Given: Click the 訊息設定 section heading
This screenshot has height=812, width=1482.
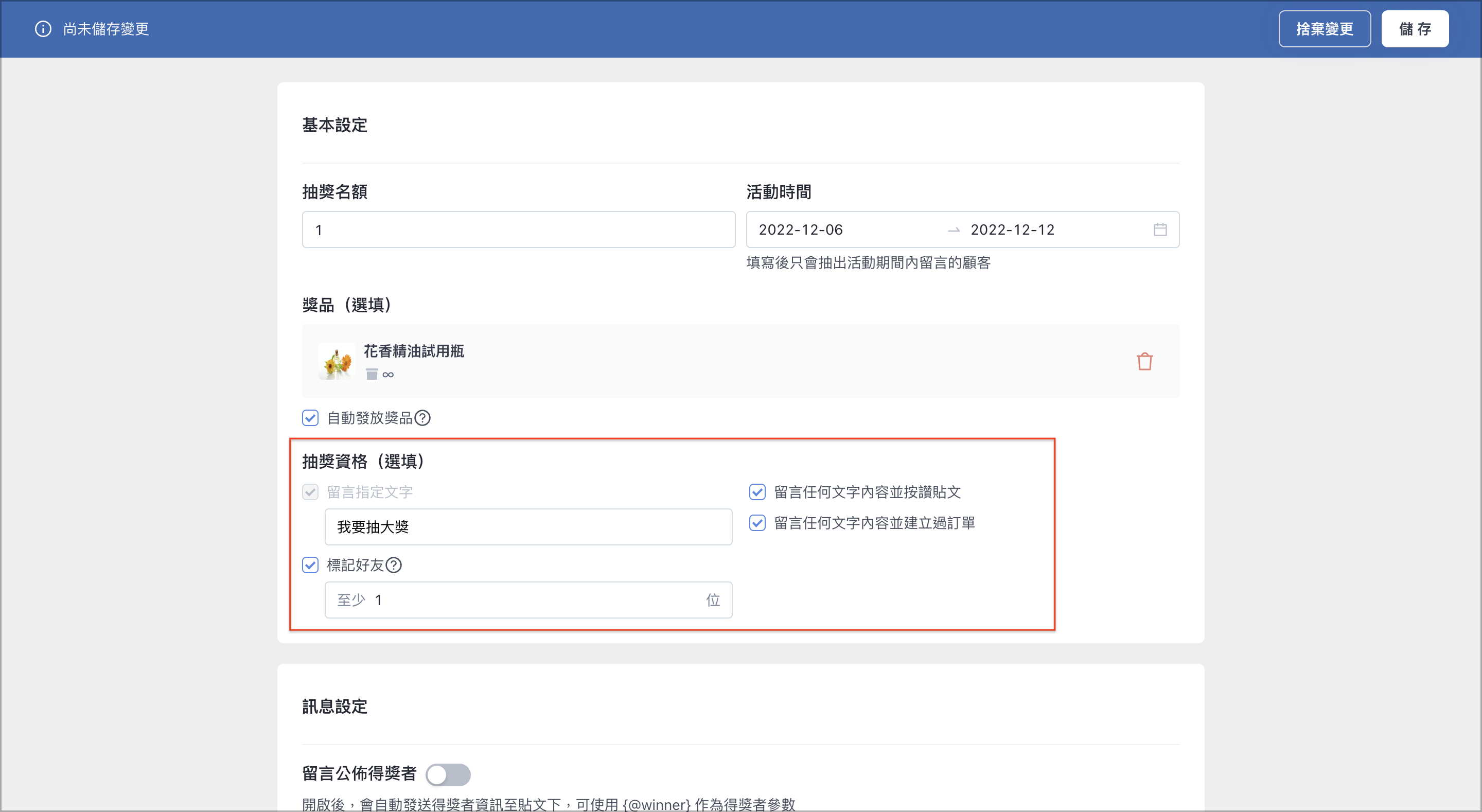Looking at the screenshot, I should (x=335, y=707).
